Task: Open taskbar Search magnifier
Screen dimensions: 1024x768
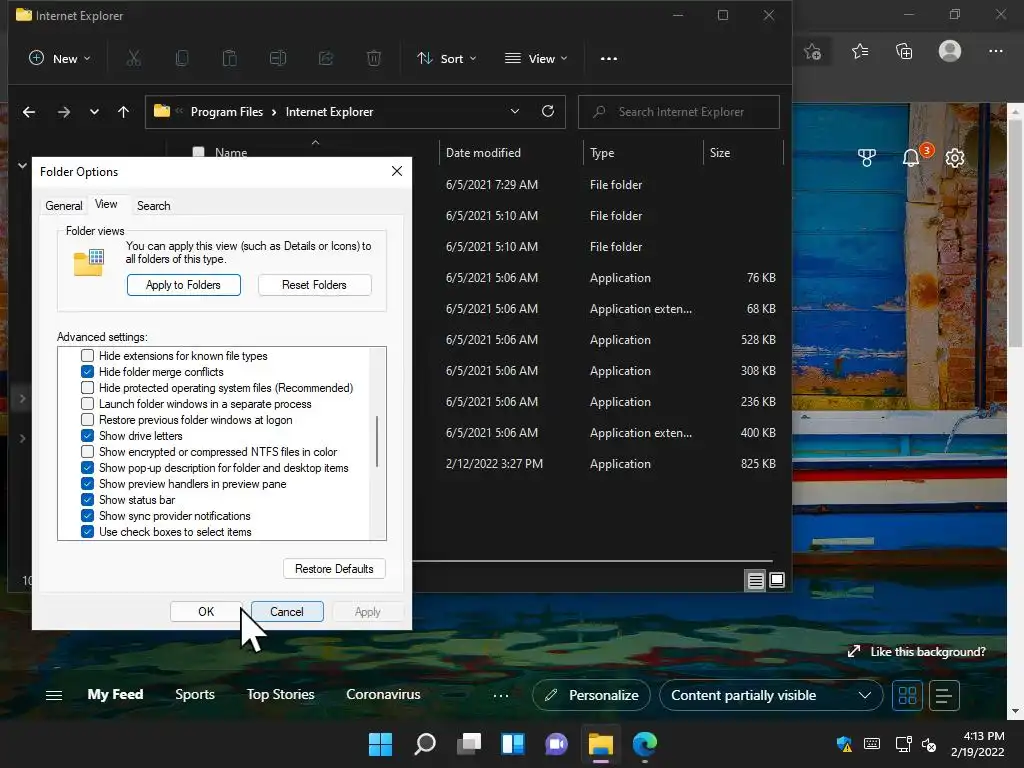Action: [424, 744]
